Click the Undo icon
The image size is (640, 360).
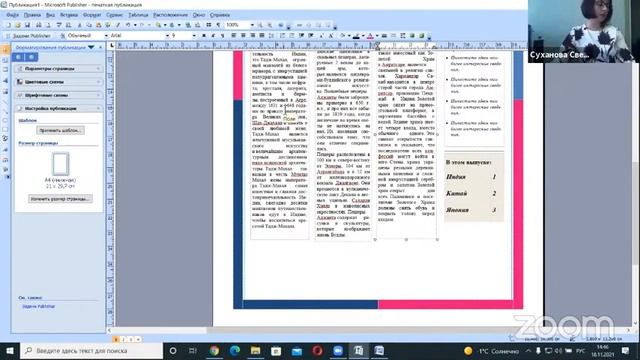point(128,25)
